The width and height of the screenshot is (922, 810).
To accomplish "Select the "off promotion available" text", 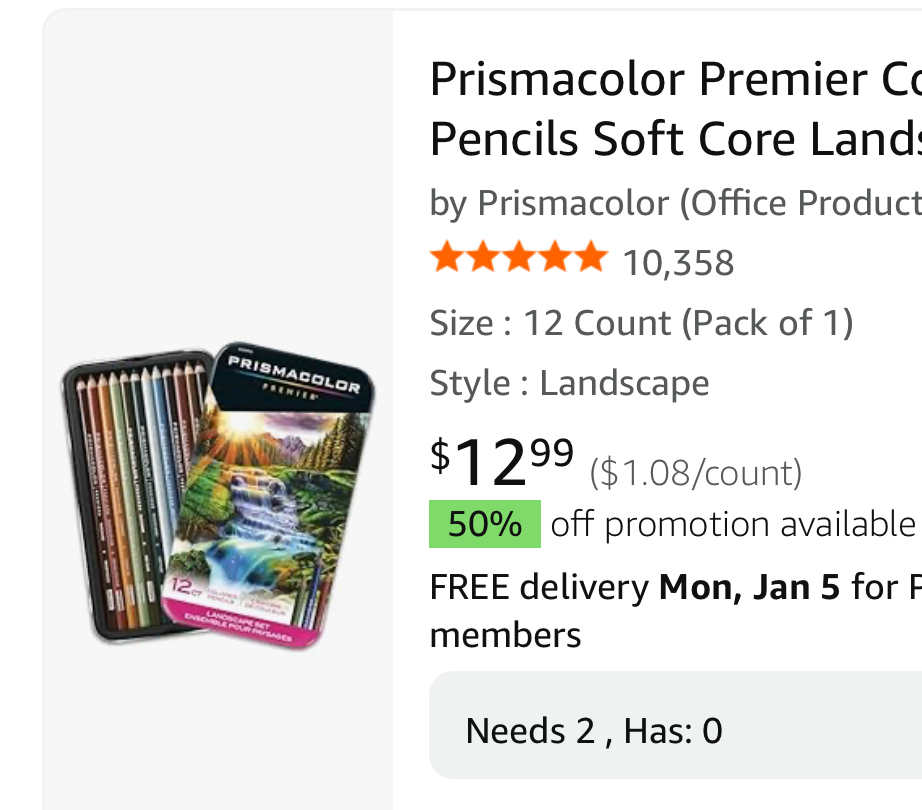I will [732, 524].
